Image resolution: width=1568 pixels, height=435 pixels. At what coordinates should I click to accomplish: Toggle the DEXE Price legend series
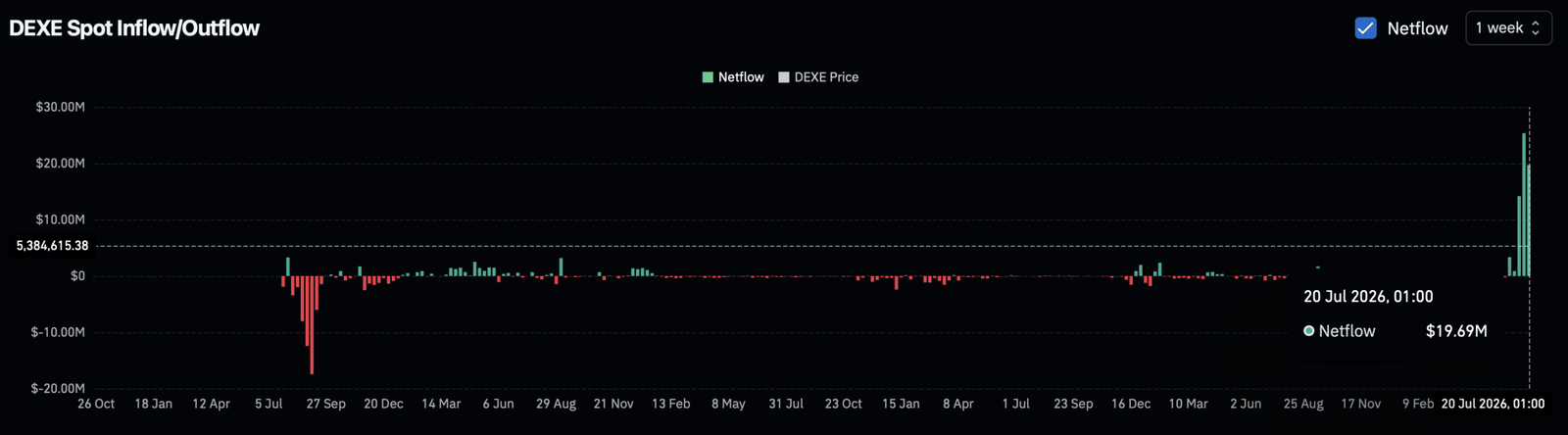(818, 77)
